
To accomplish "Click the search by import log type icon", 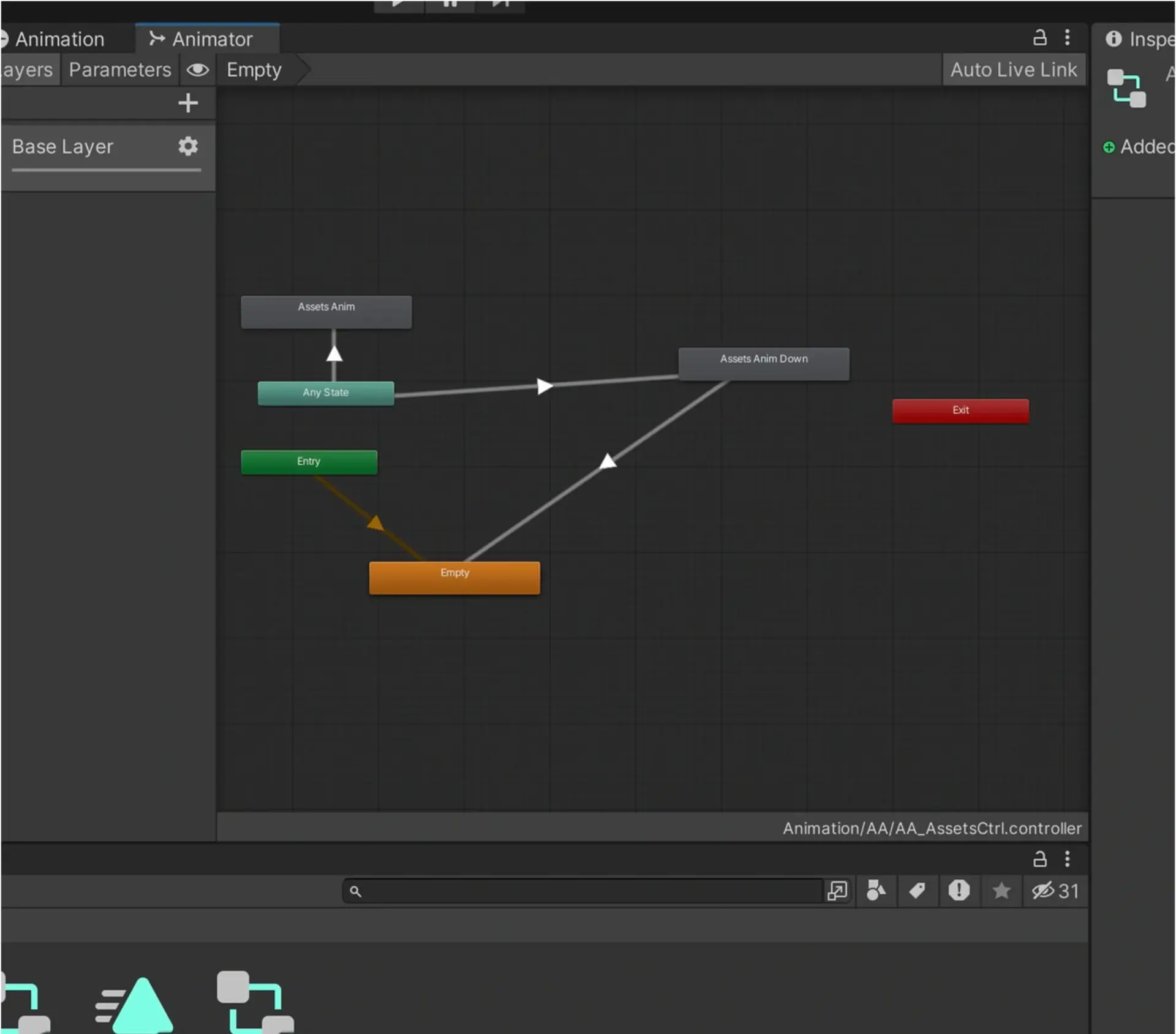I will (959, 891).
